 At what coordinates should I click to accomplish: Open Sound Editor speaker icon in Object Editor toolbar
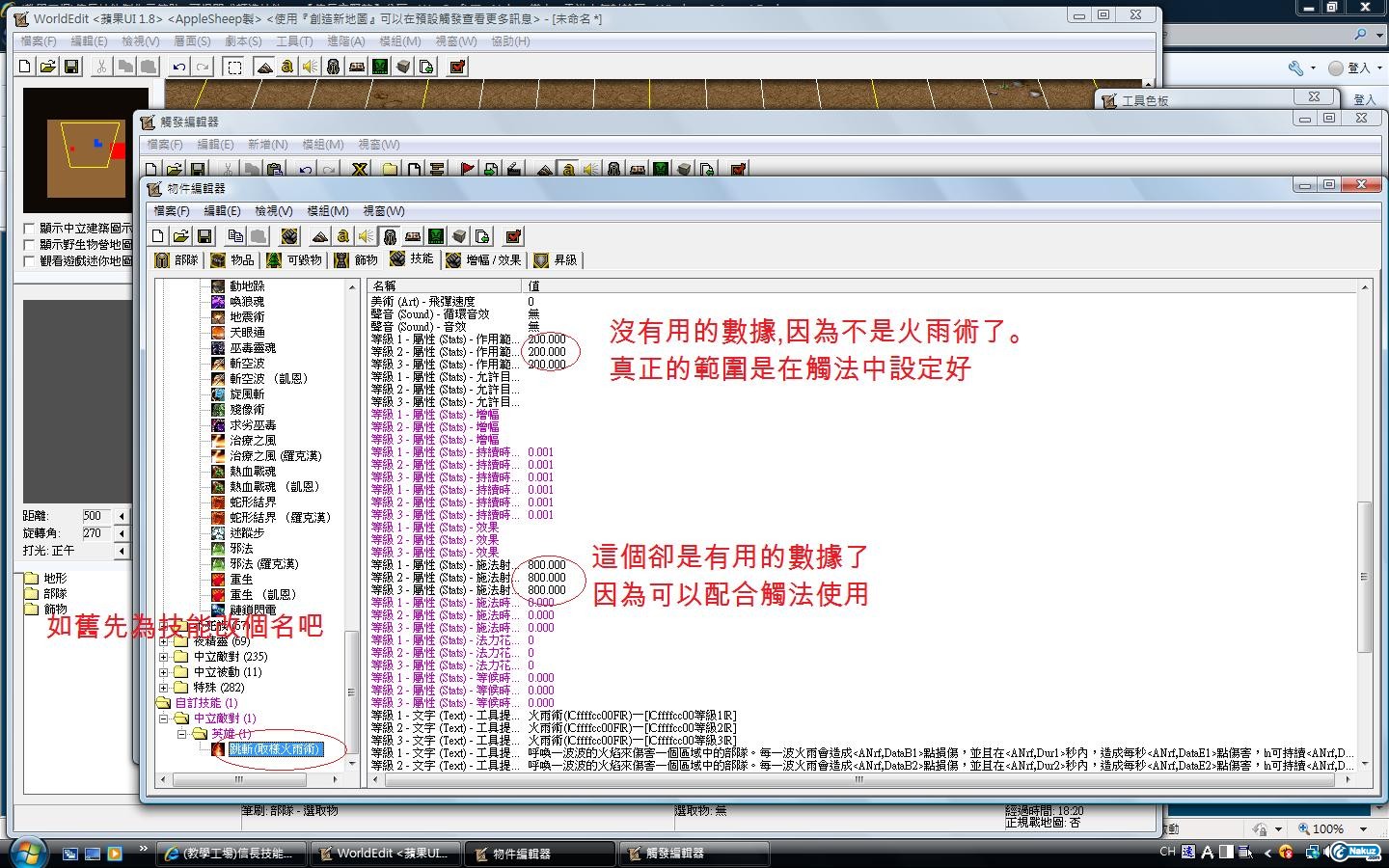point(366,236)
